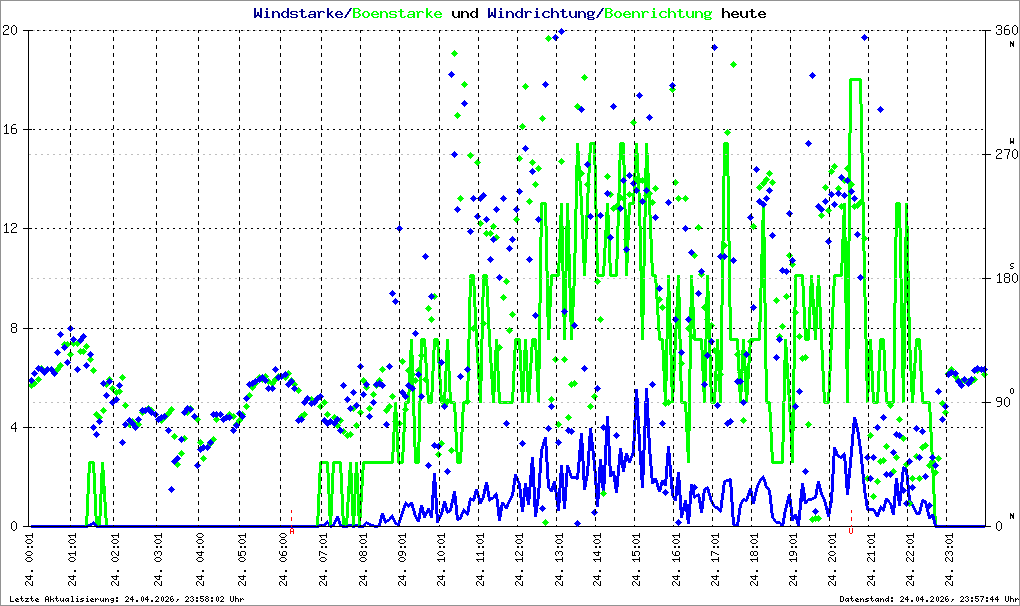Click the red sunrise marker "A"
The width and height of the screenshot is (1020, 606).
pos(291,531)
